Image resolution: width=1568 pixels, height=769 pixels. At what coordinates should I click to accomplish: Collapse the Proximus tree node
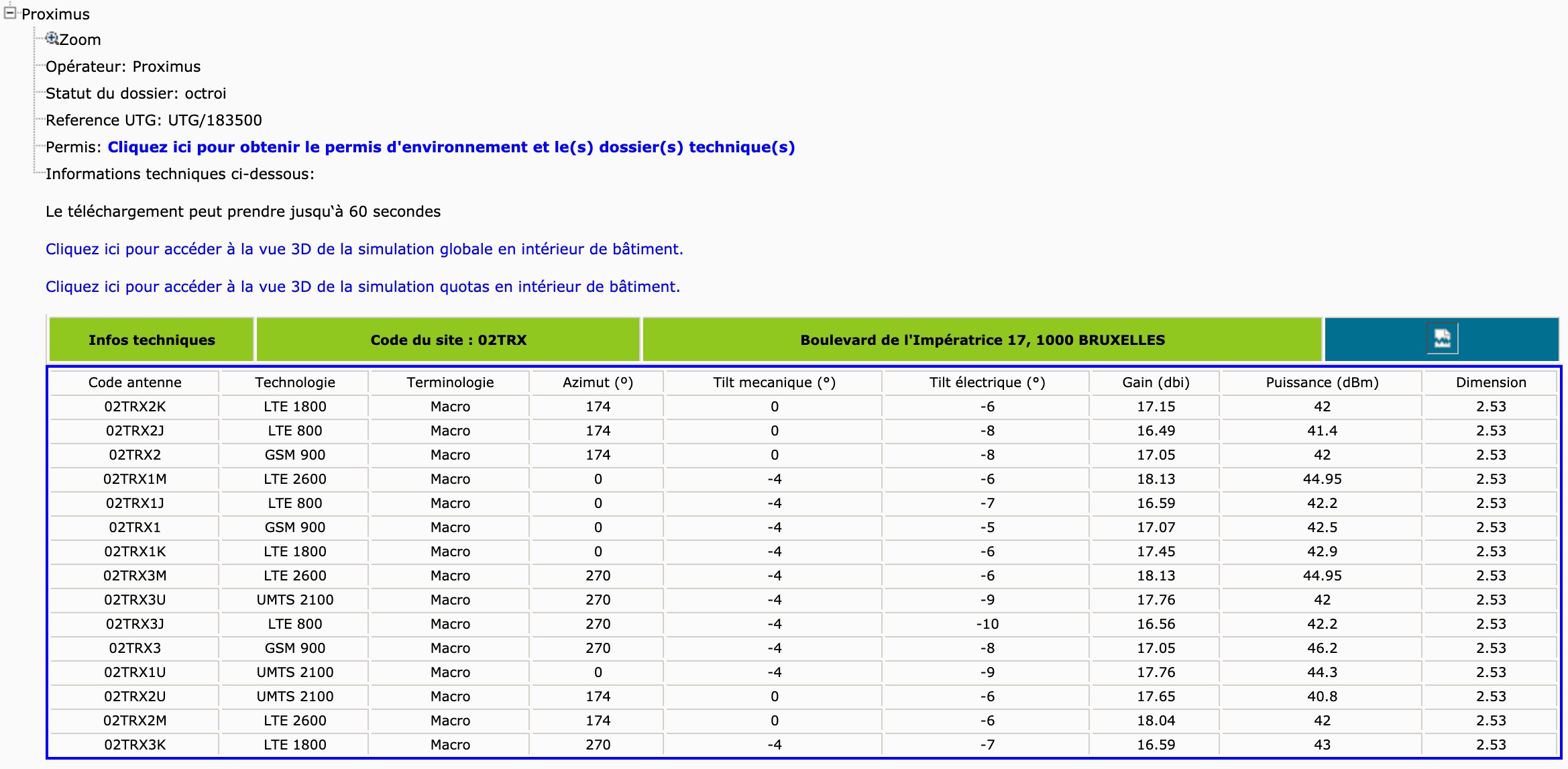pyautogui.click(x=10, y=13)
